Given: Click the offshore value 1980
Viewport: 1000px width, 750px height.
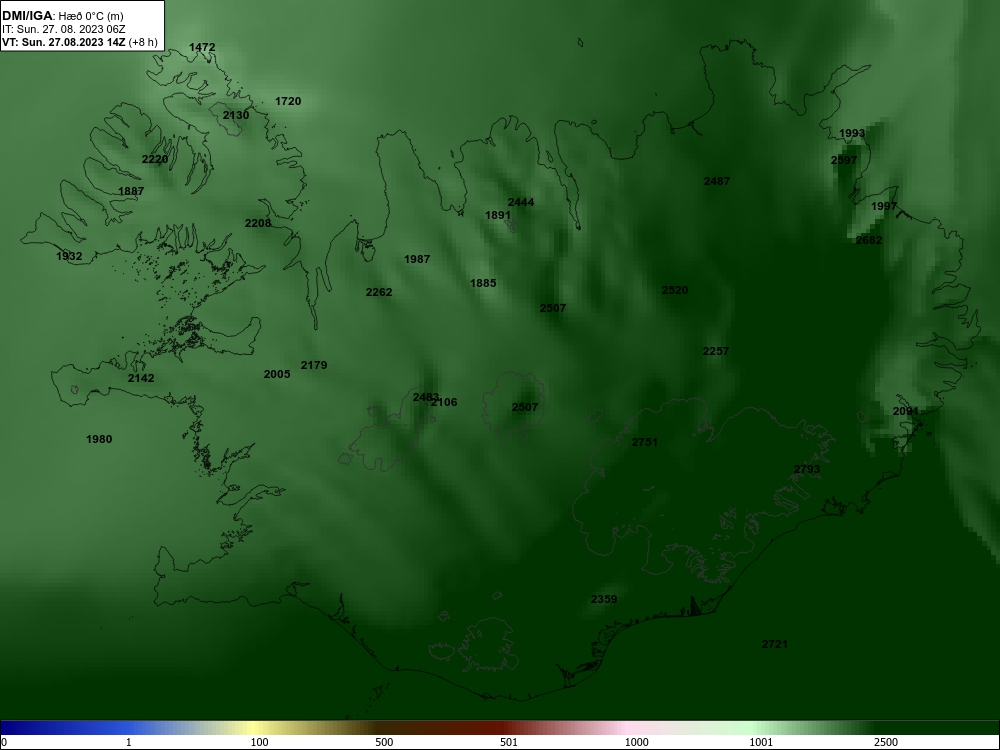Looking at the screenshot, I should click(99, 439).
